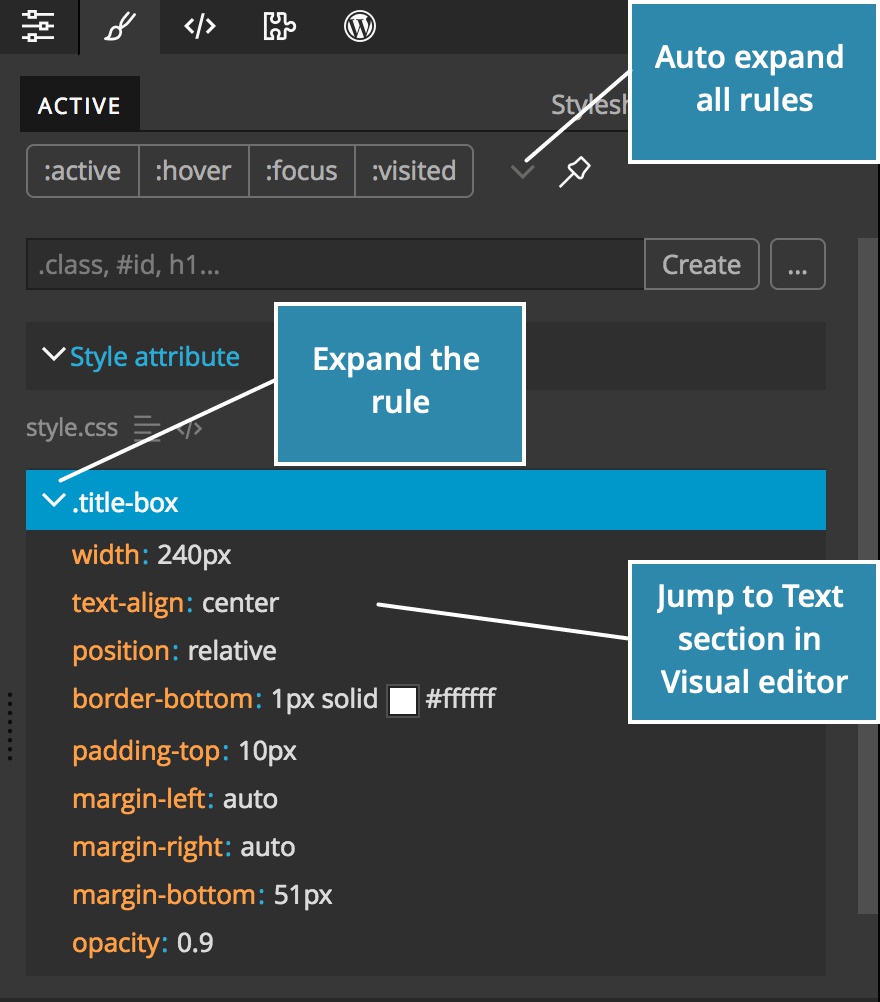This screenshot has height=1002, width=880.
Task: Toggle the :hover pseudo-class state
Action: coord(194,171)
